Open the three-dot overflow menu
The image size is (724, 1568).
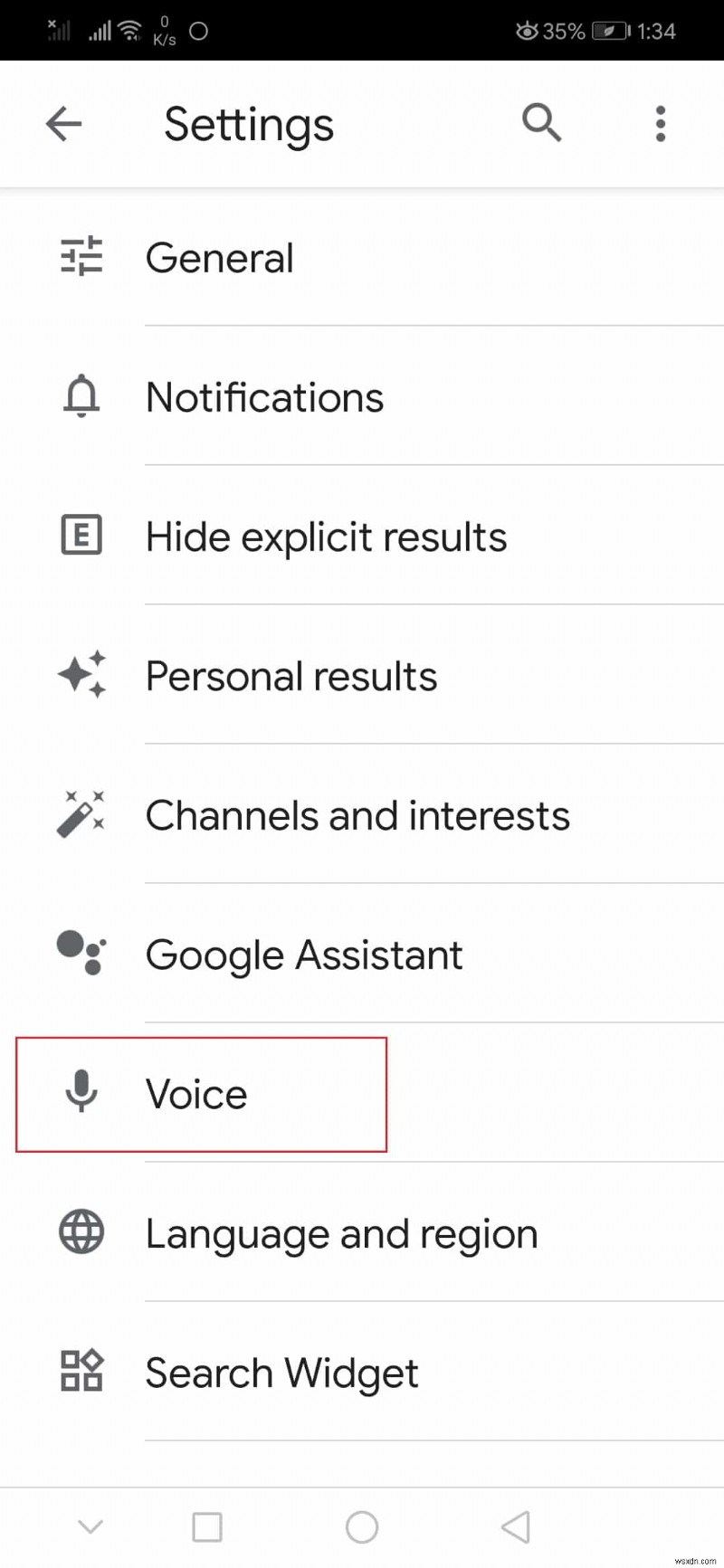click(660, 123)
